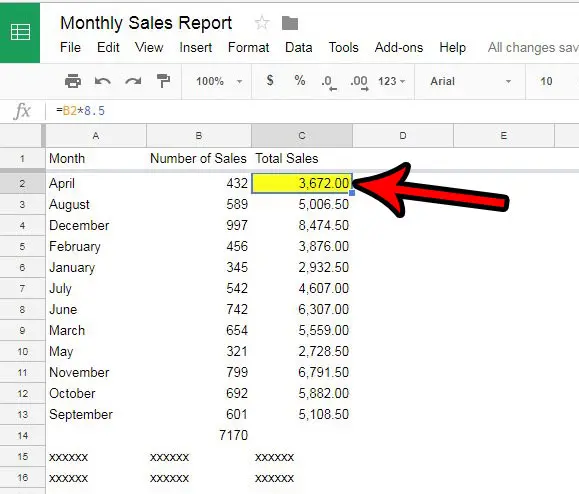
Task: Open the 123 more formats dropdown
Action: [x=391, y=81]
